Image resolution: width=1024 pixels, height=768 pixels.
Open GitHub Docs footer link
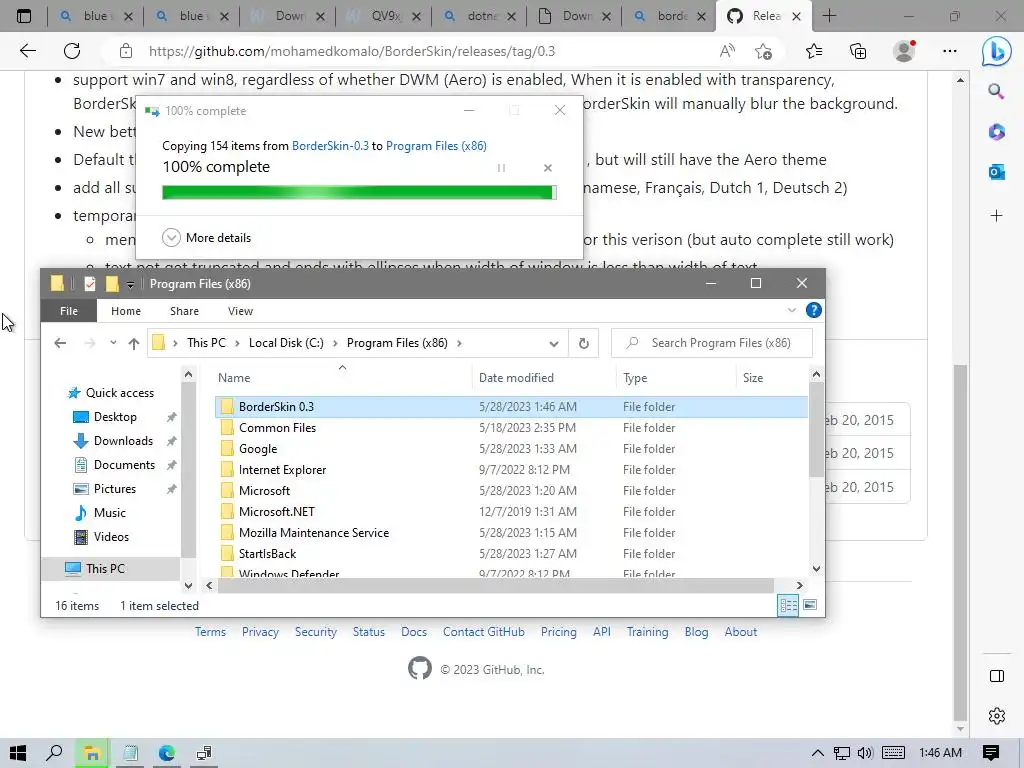click(413, 632)
